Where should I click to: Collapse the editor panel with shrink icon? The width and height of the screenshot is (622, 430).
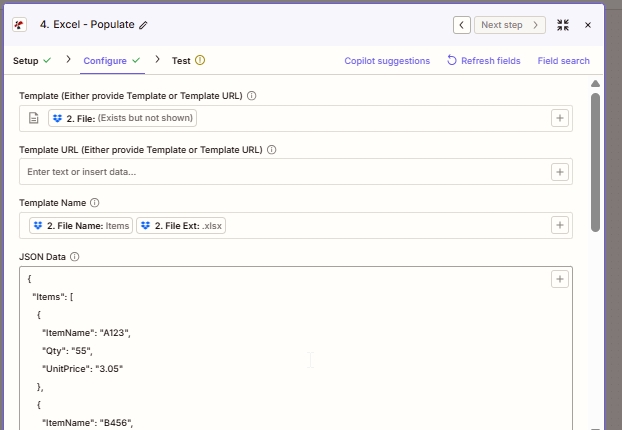point(563,25)
